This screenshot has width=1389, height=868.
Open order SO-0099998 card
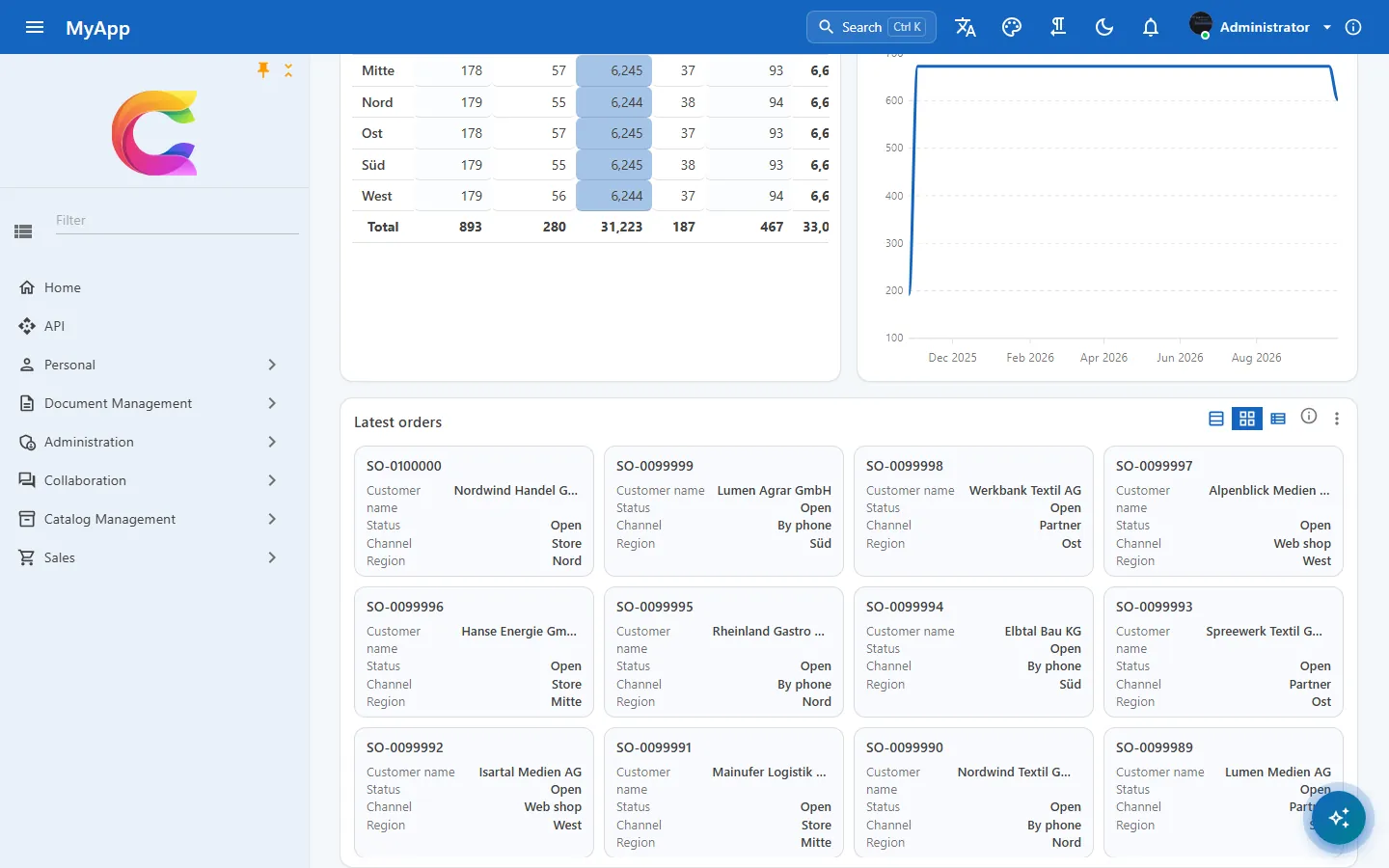pyautogui.click(x=973, y=511)
